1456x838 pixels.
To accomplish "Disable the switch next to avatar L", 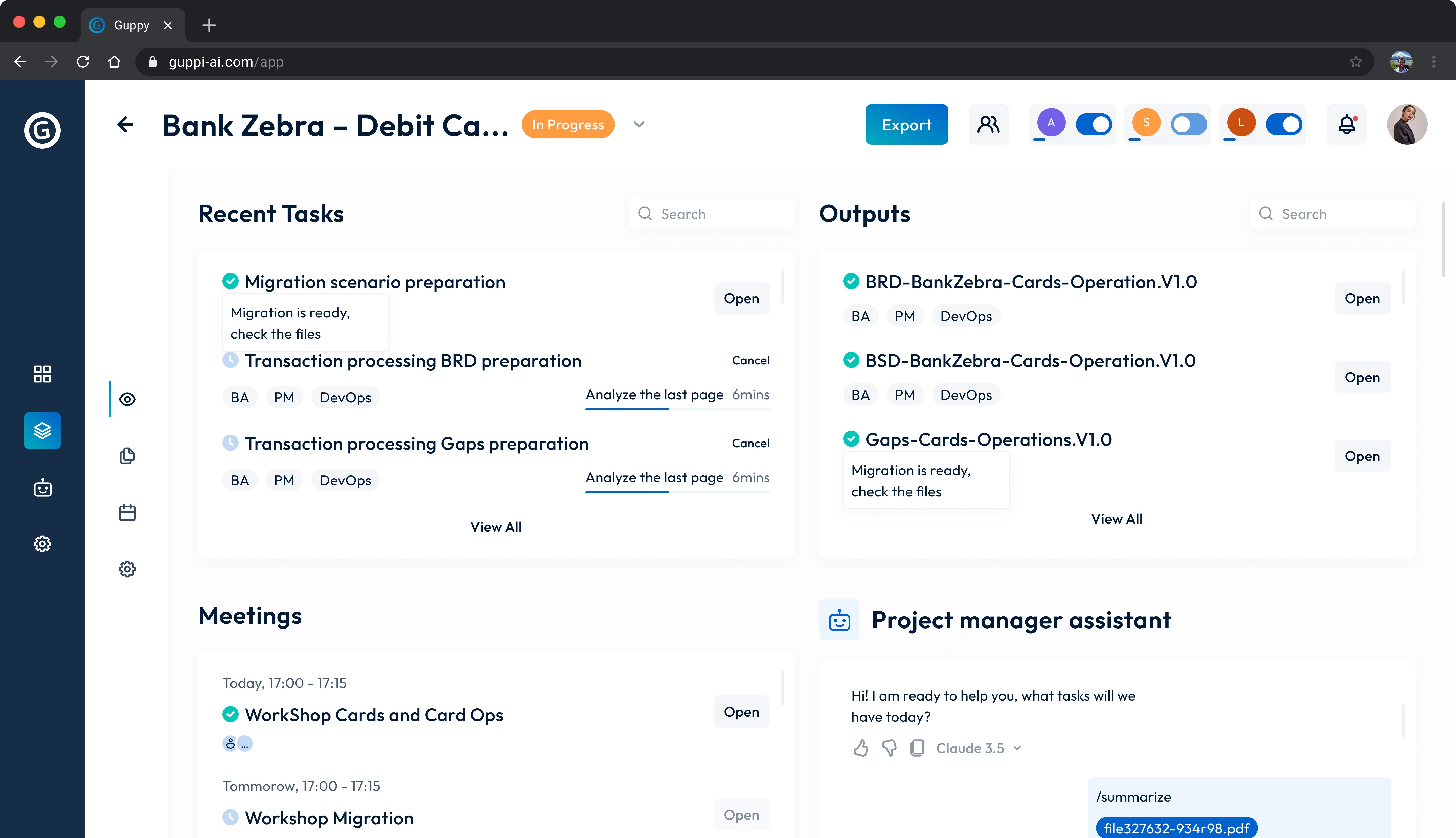I will pos(1283,124).
